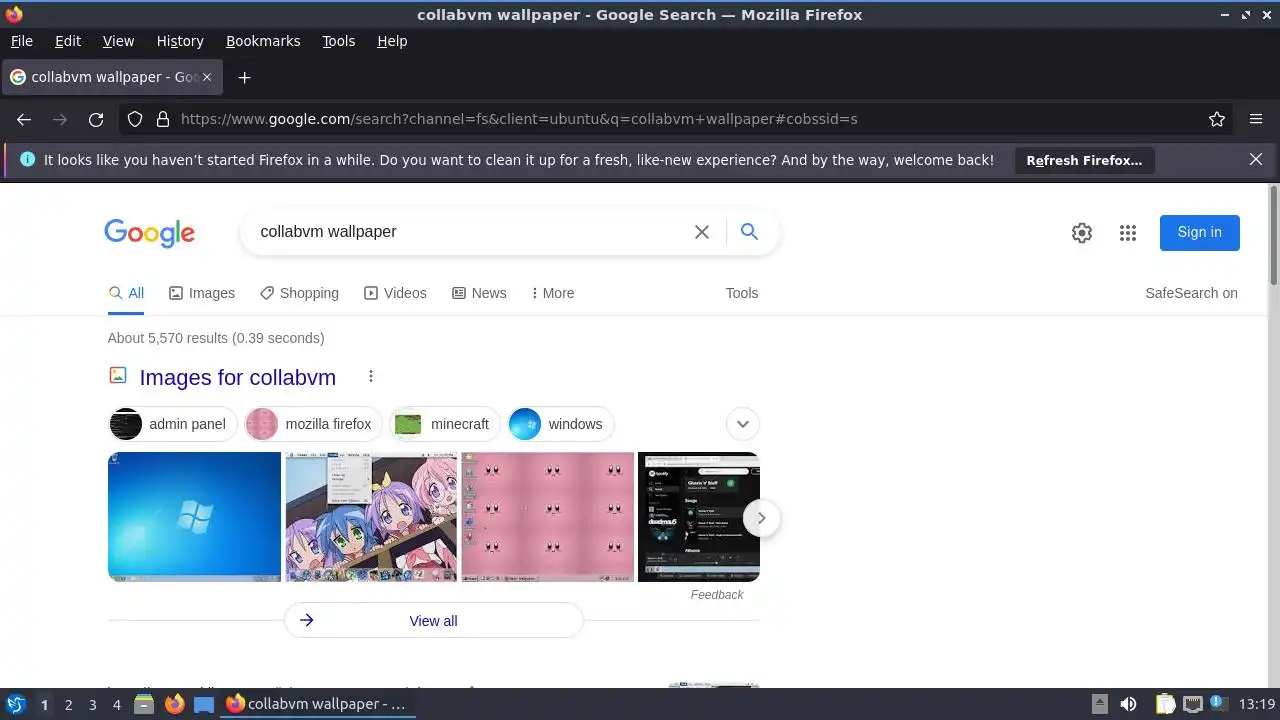Switch to the Images search tab

tap(202, 293)
